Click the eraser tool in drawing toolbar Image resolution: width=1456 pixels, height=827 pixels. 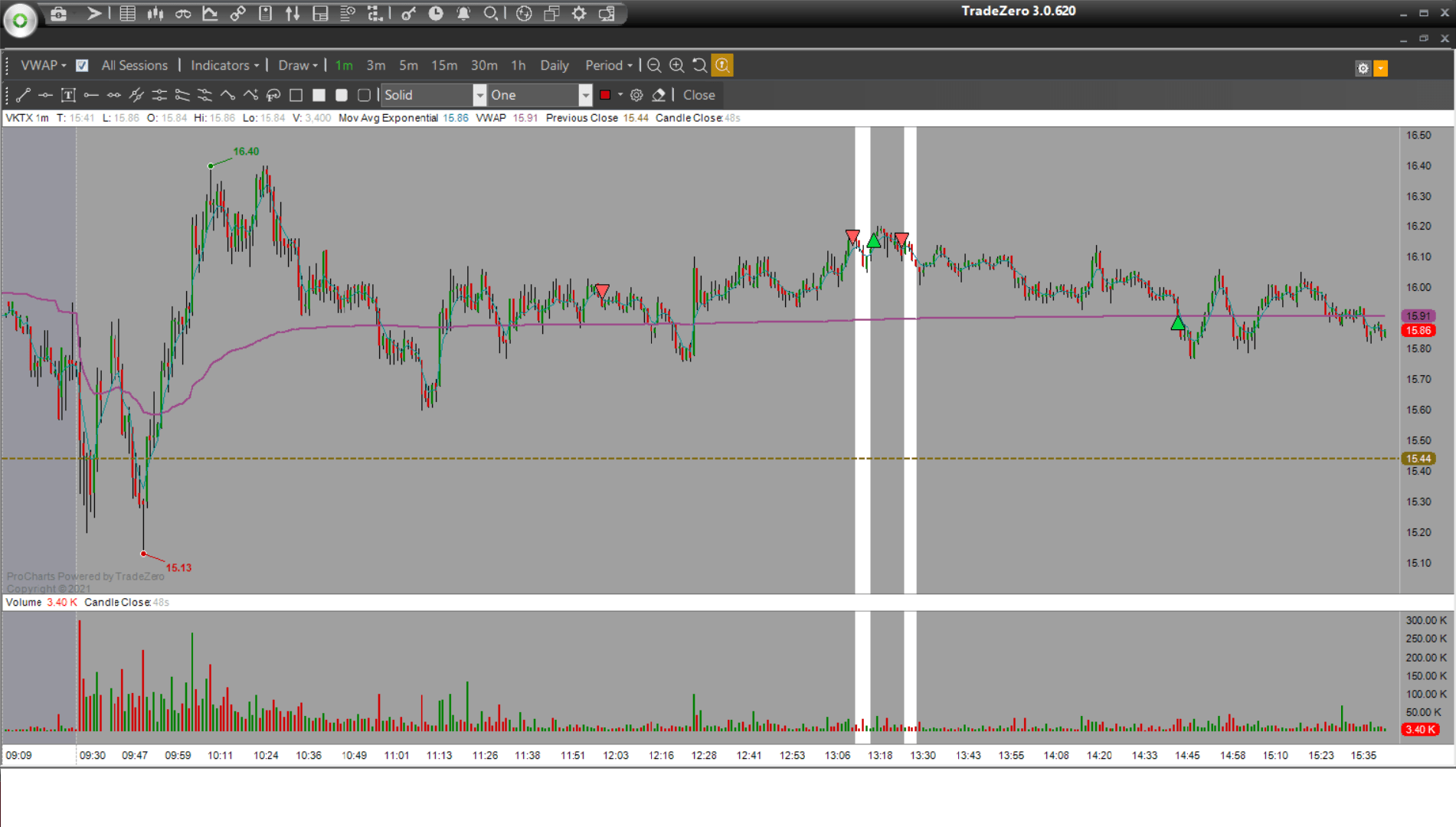(x=659, y=95)
